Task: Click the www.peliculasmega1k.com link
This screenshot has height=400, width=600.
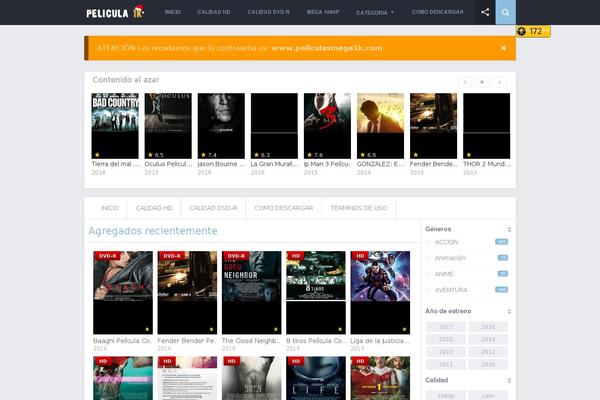Action: point(327,48)
